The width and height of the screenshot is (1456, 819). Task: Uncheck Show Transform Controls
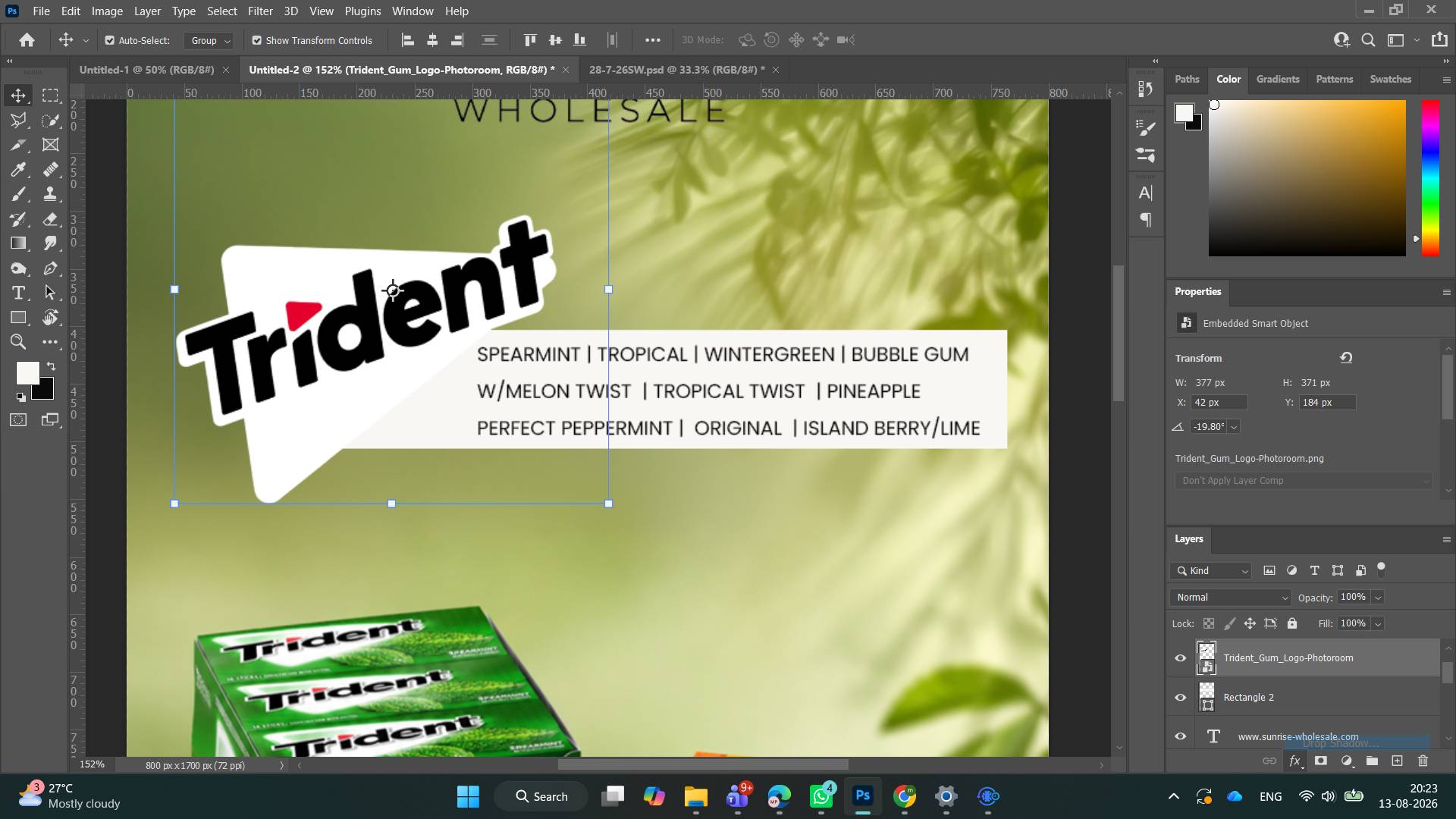[x=256, y=40]
